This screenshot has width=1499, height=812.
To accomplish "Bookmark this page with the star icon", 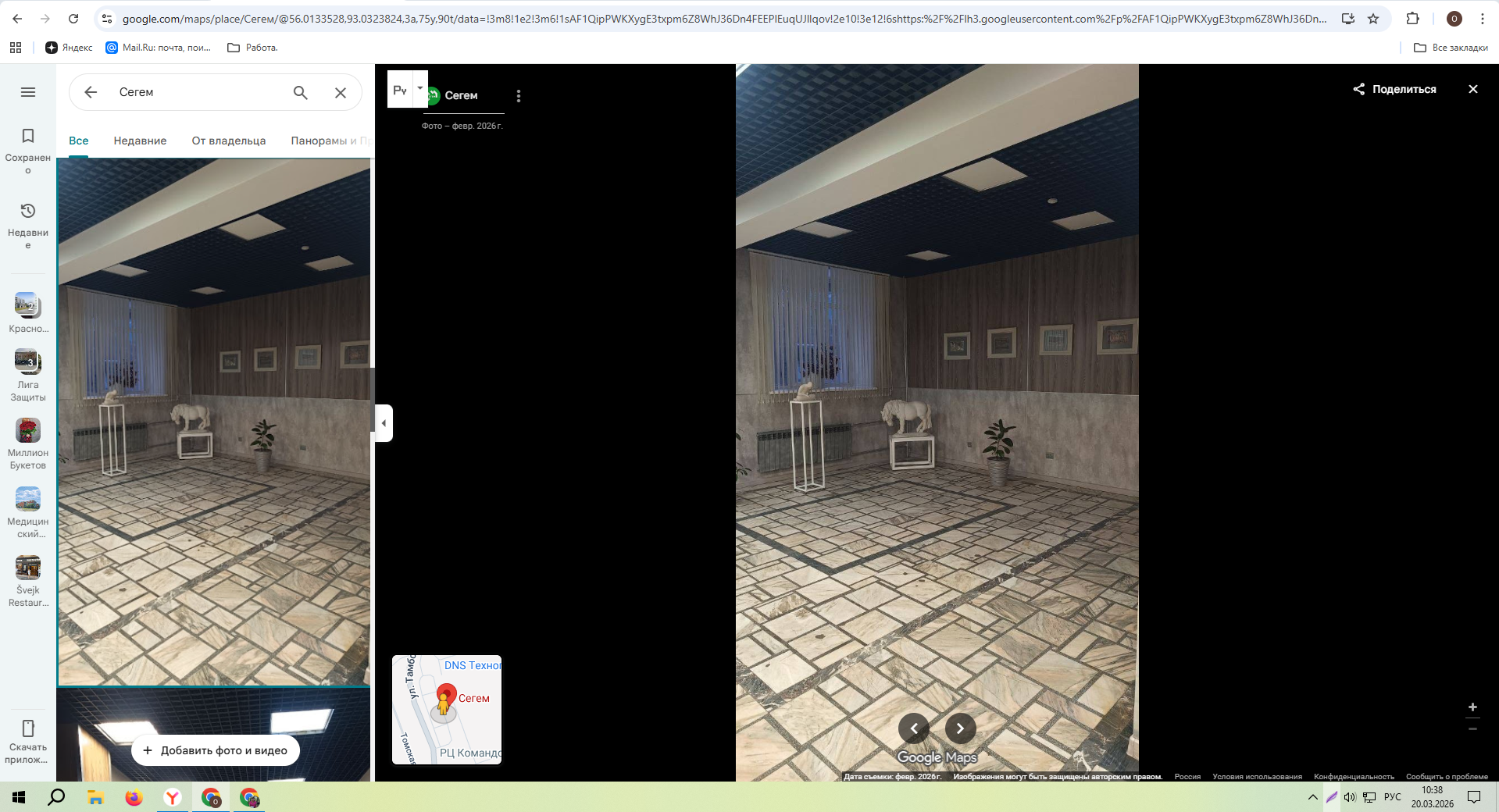I will click(1373, 19).
